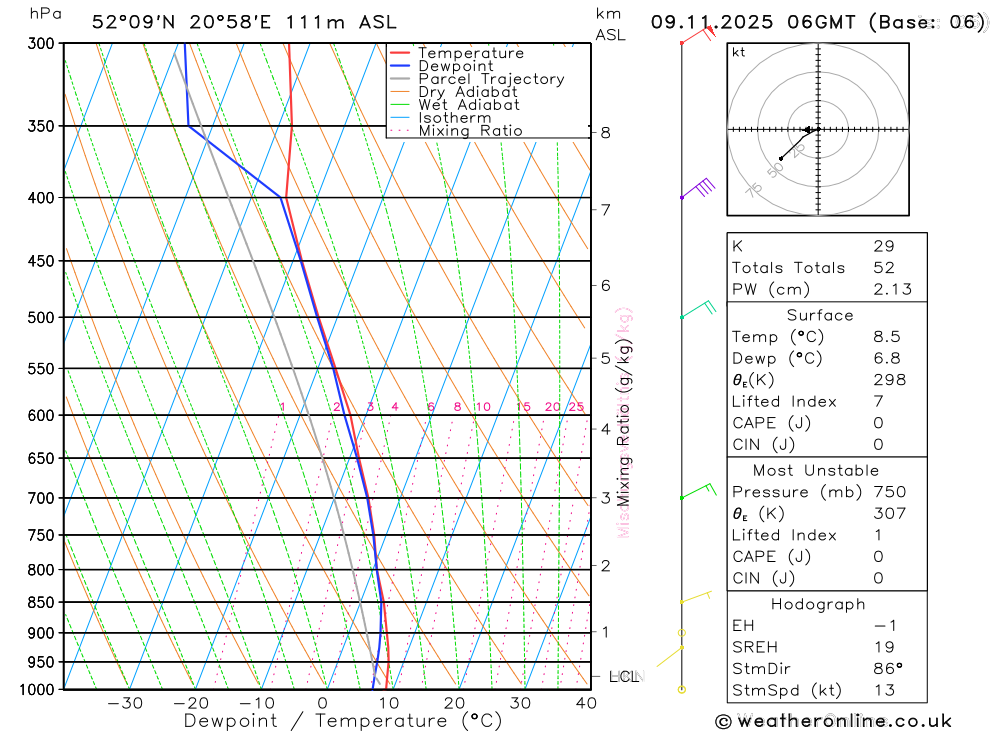Click the storm motion arrow in hodograph
Screen dimensions: 1000x733
coord(810,130)
